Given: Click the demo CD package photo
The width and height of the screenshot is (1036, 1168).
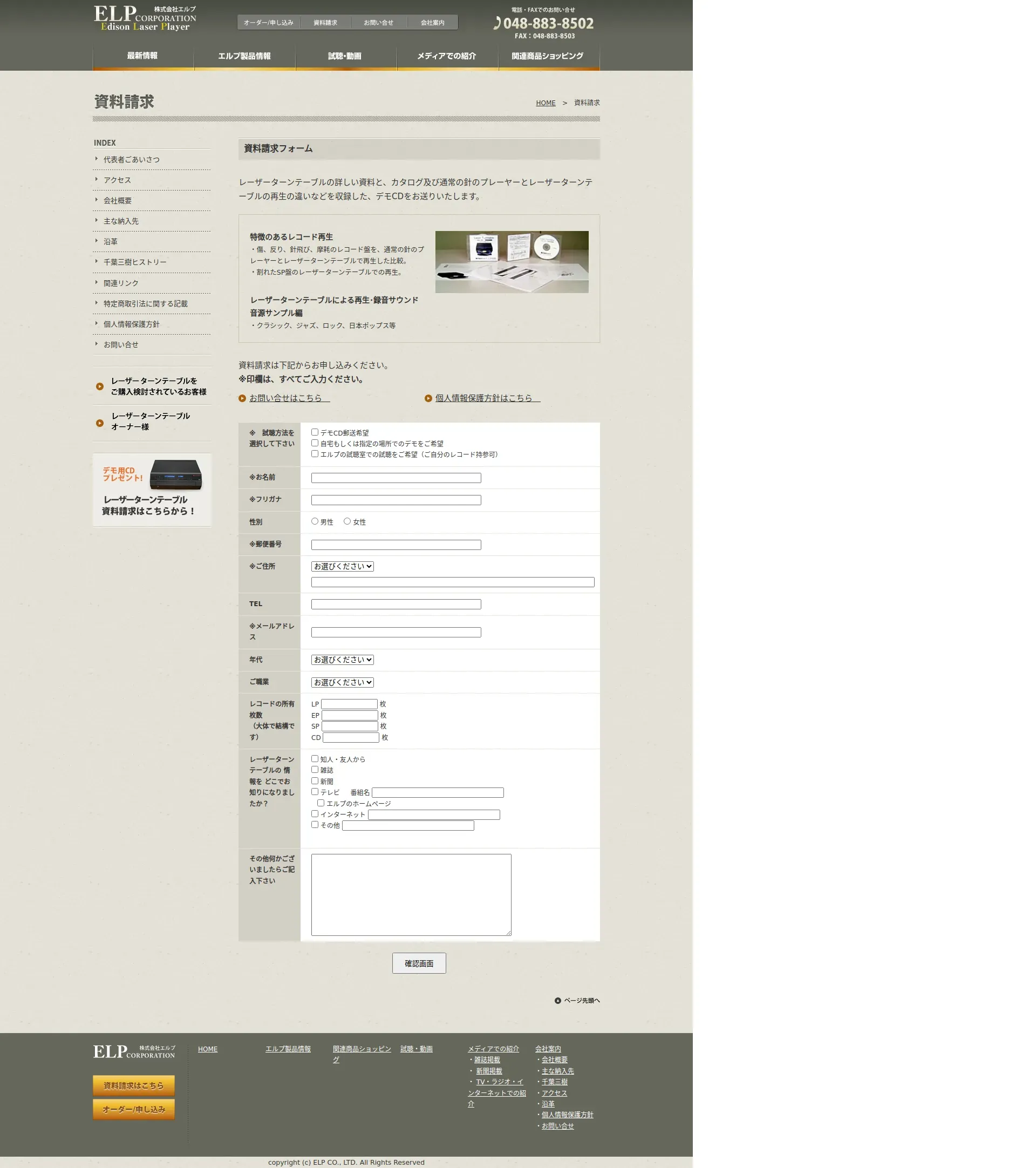Looking at the screenshot, I should click(511, 262).
